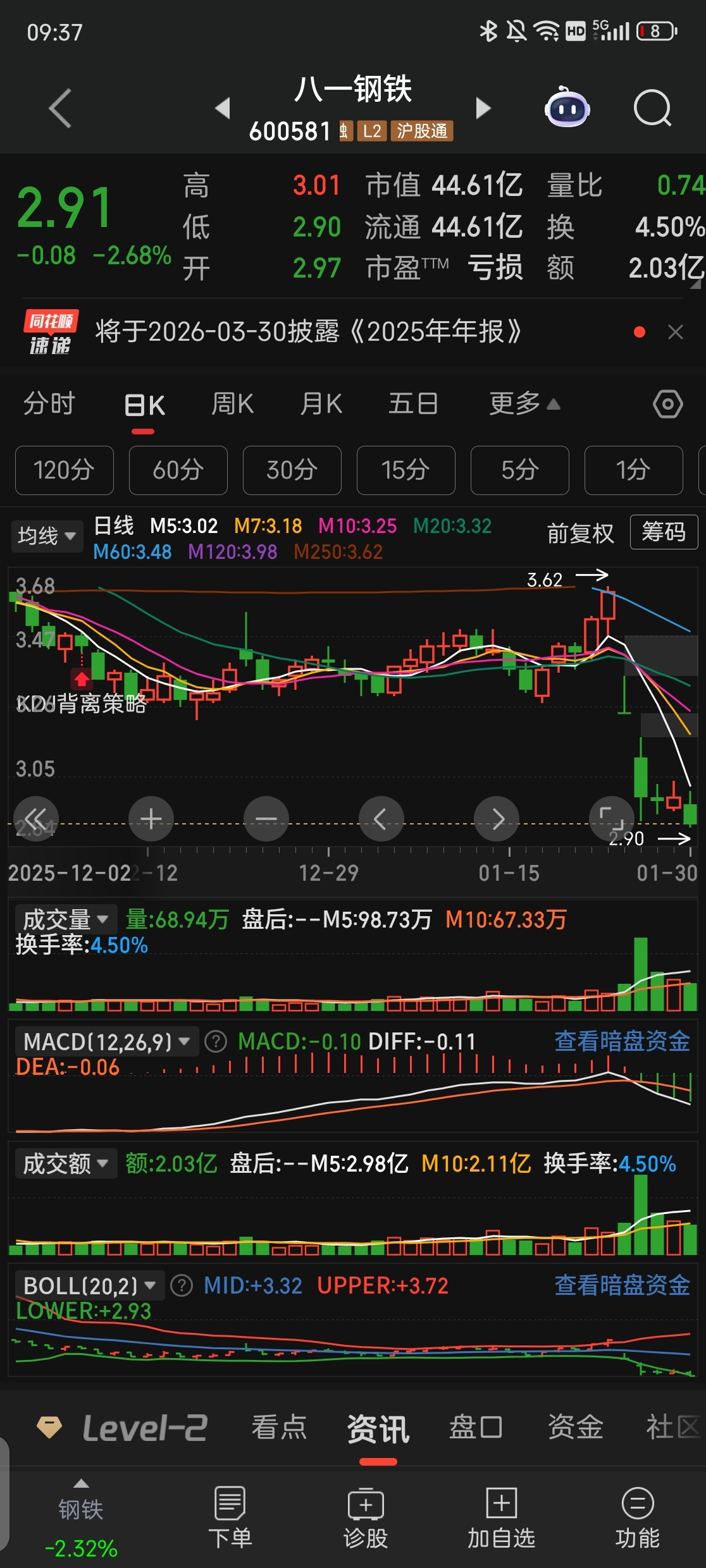
Task: Open 查看暗盘资金 link beside BOLL
Action: coord(622,1285)
